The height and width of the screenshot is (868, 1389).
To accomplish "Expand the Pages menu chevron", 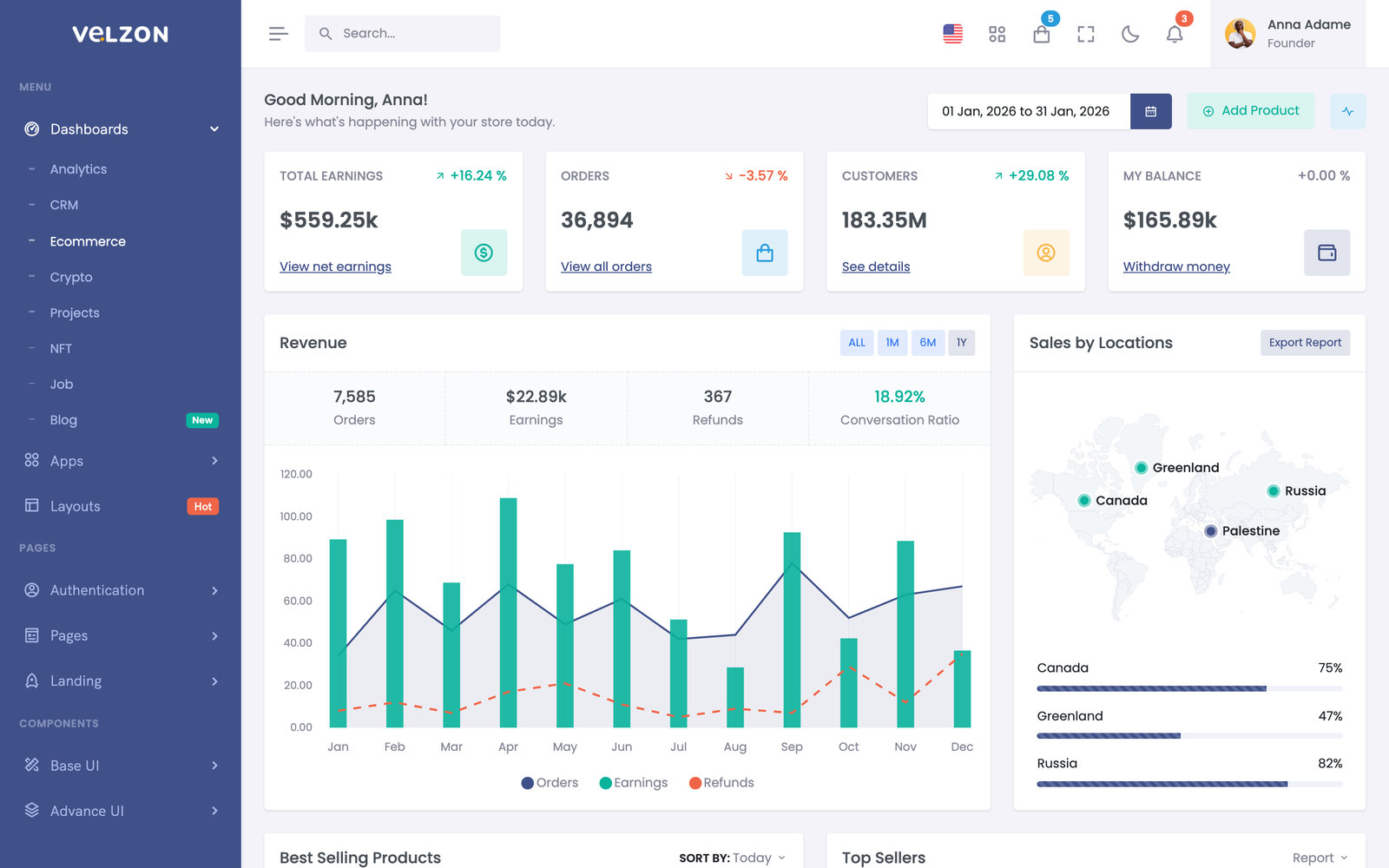I will tap(214, 635).
